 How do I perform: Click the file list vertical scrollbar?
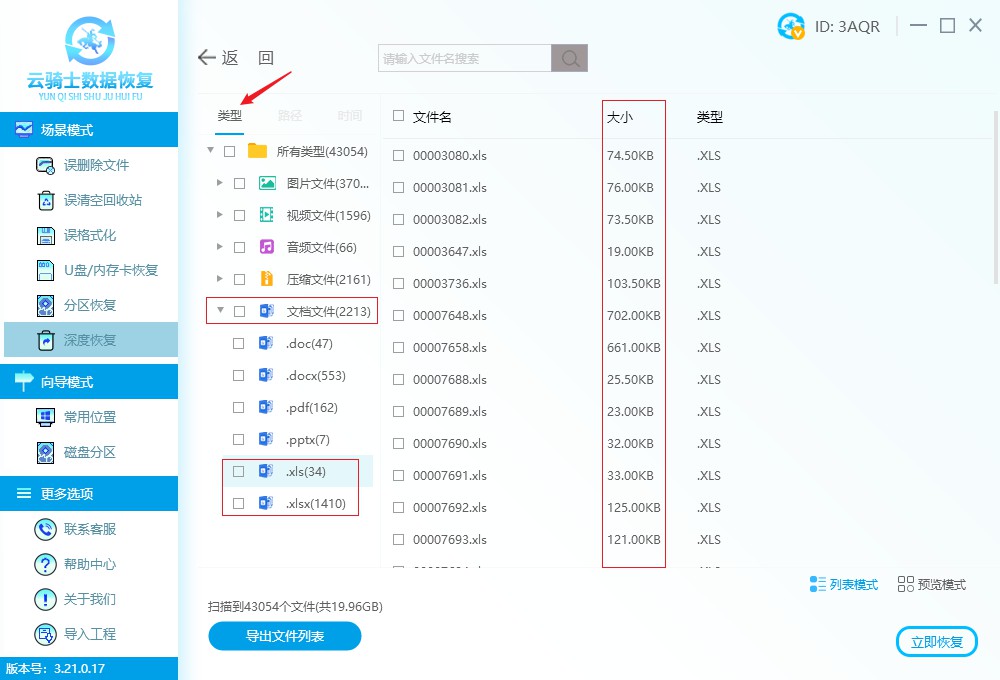tap(996, 198)
